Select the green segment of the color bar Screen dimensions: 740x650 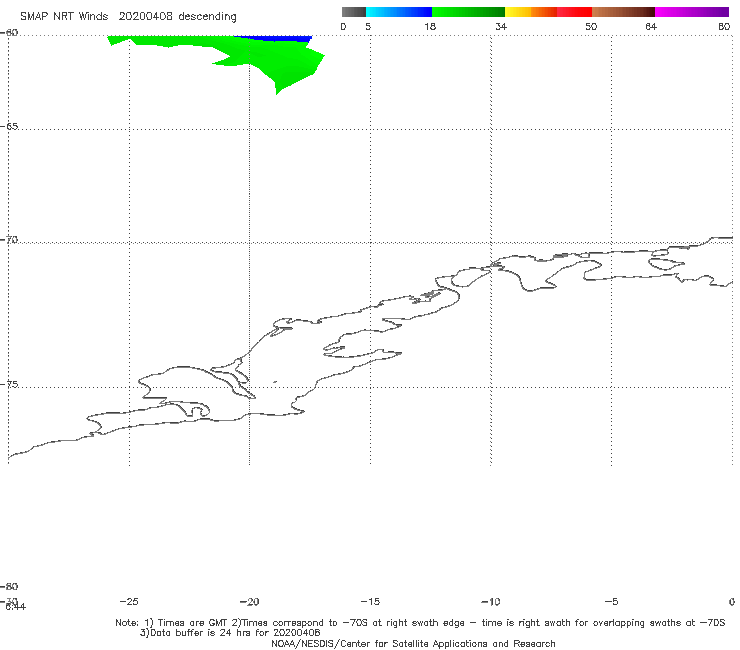468,12
